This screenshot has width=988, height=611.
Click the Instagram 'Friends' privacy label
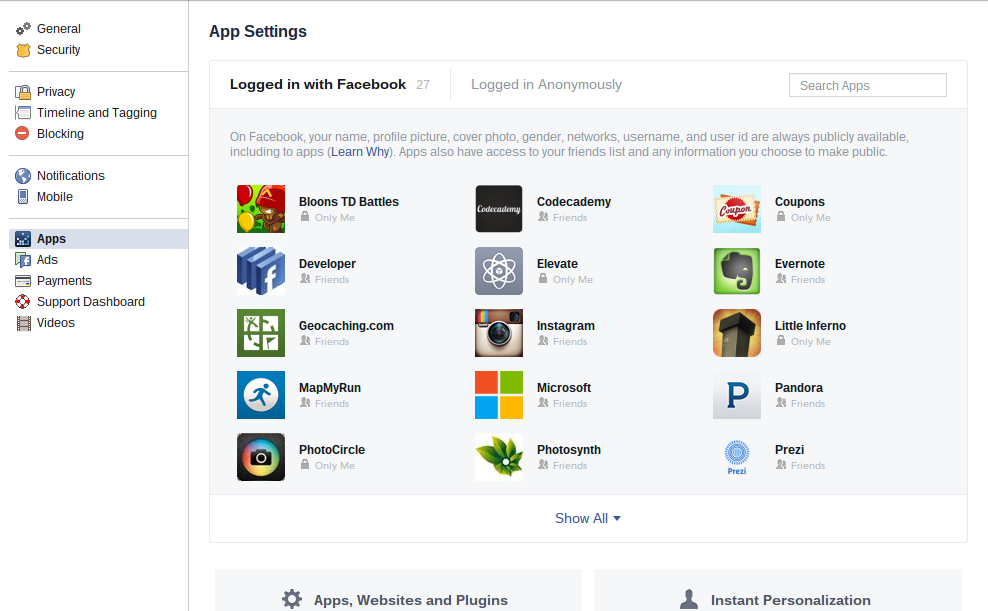[570, 341]
